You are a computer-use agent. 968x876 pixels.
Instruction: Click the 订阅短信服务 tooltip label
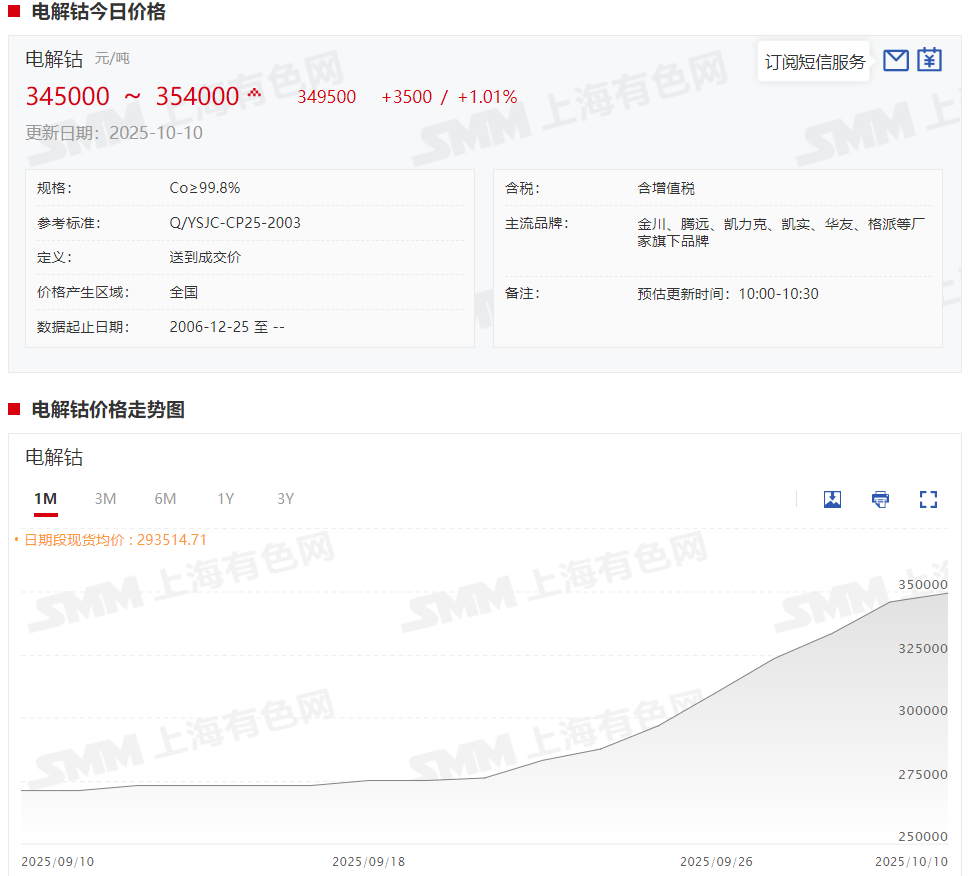coord(815,62)
